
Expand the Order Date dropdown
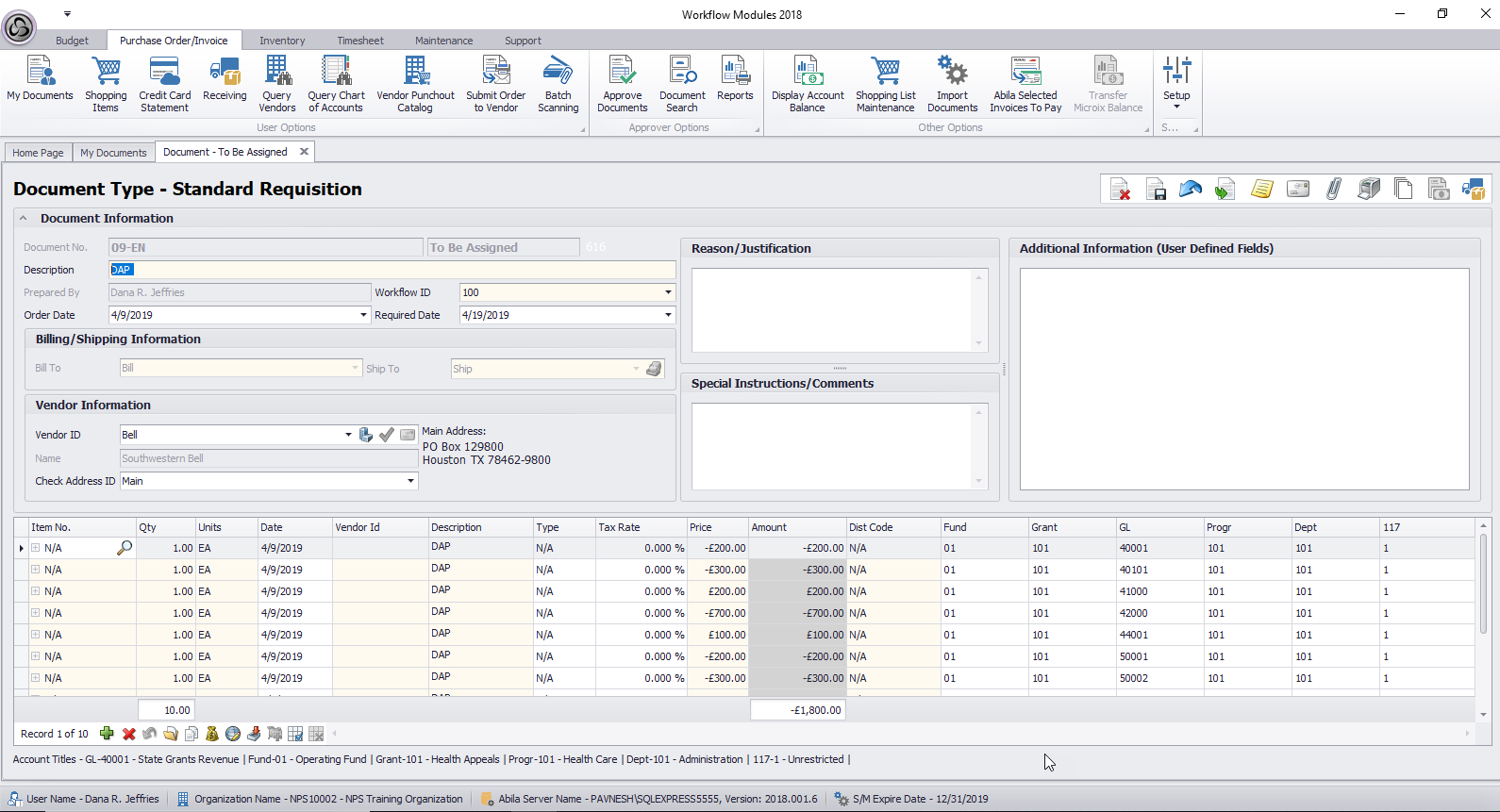click(x=363, y=315)
